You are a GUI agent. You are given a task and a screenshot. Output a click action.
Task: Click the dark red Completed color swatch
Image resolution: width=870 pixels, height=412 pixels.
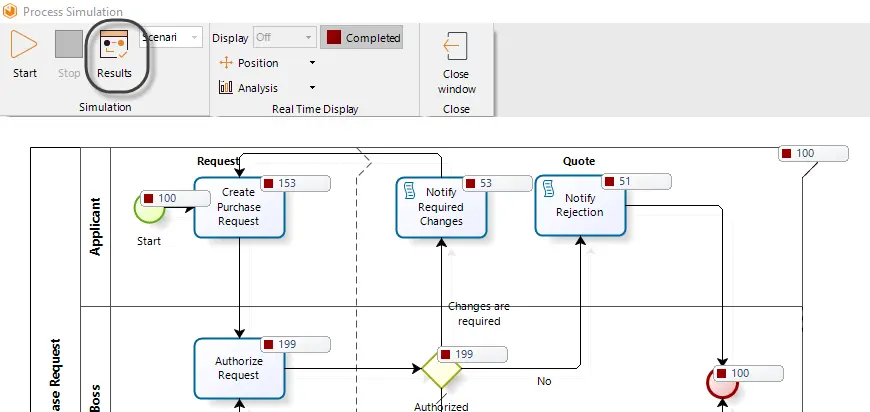coord(333,38)
